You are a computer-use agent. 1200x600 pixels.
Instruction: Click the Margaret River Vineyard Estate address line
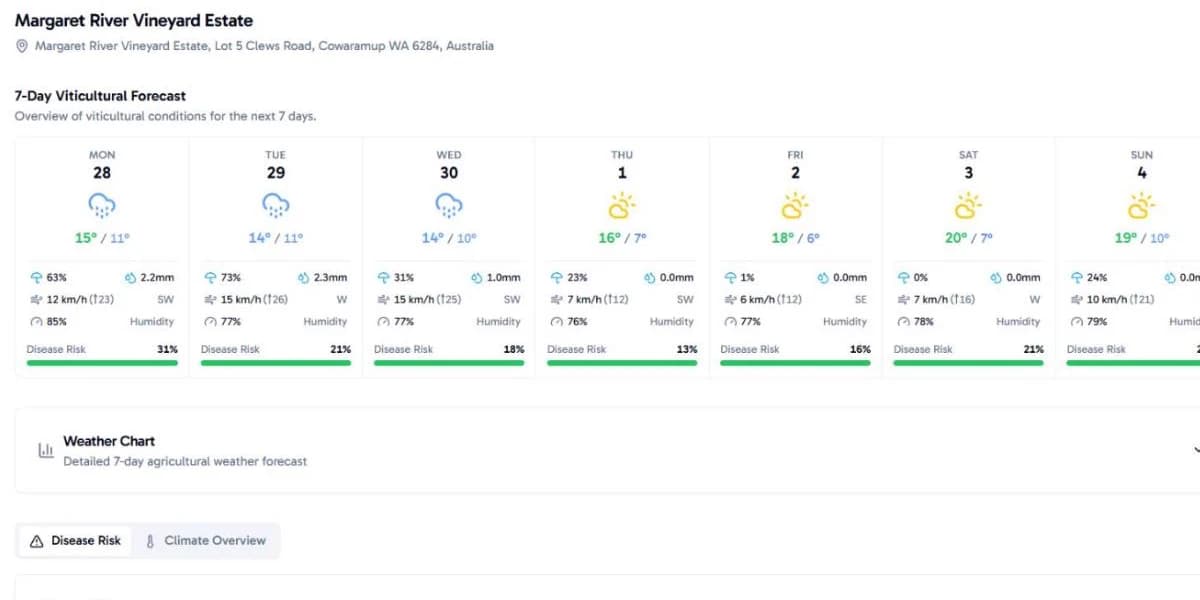pos(264,46)
